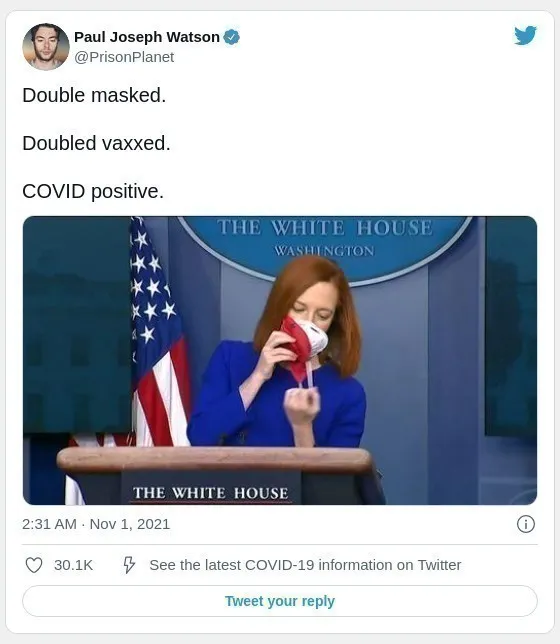Open the info circle icon
Image resolution: width=560 pixels, height=644 pixels.
click(525, 524)
